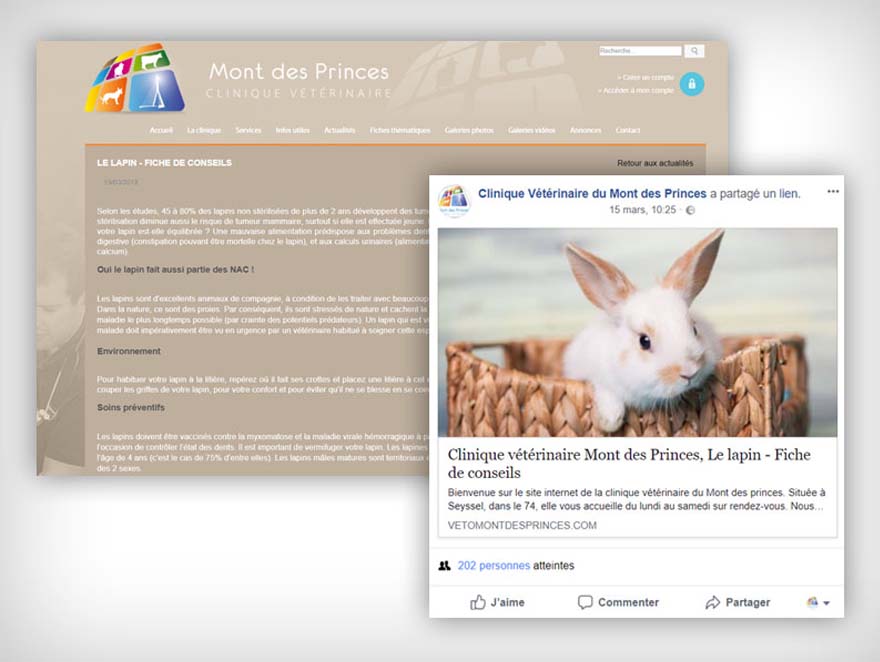This screenshot has height=662, width=880.
Task: Click the 202 personnes link
Action: (493, 566)
